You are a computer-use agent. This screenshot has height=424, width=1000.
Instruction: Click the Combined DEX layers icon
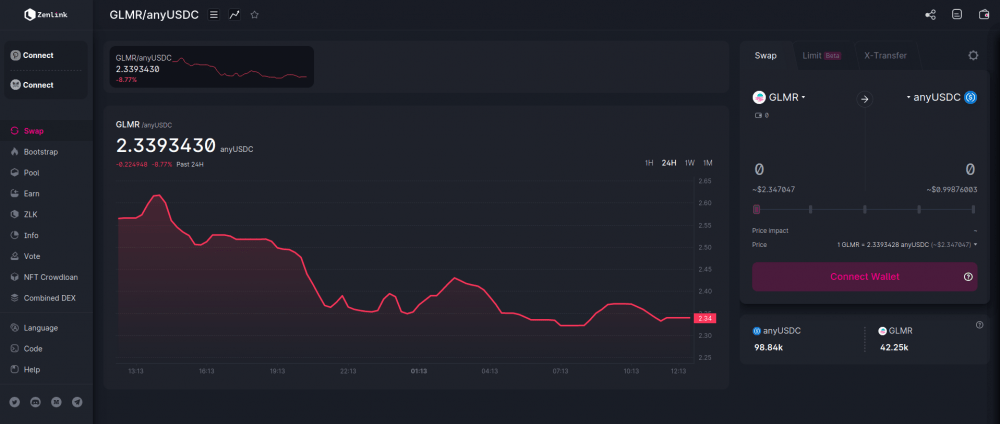tap(15, 298)
